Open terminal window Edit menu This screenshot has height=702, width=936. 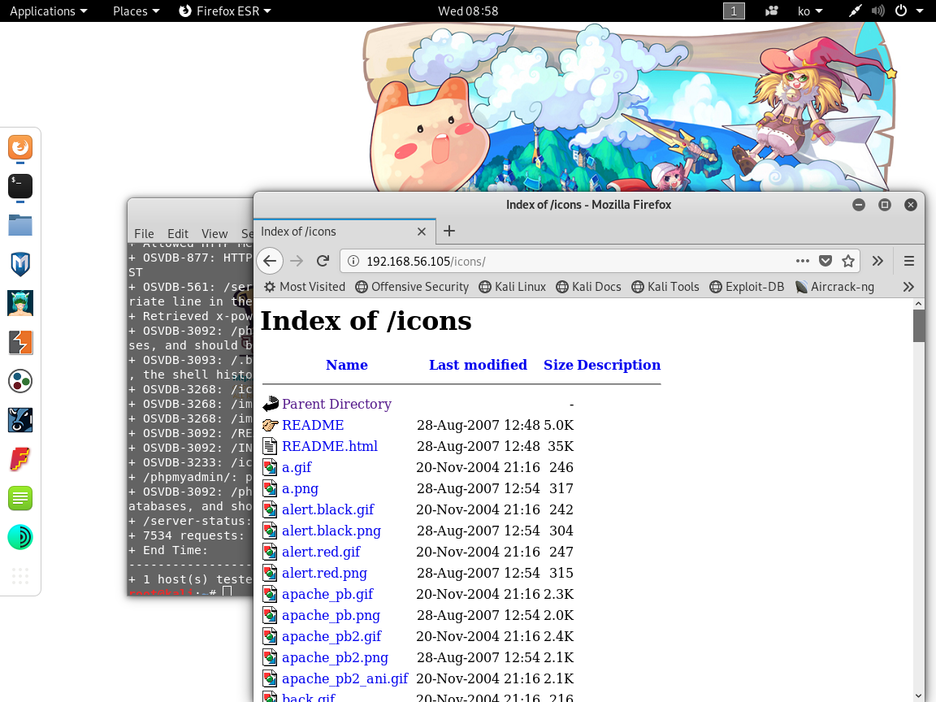click(178, 233)
